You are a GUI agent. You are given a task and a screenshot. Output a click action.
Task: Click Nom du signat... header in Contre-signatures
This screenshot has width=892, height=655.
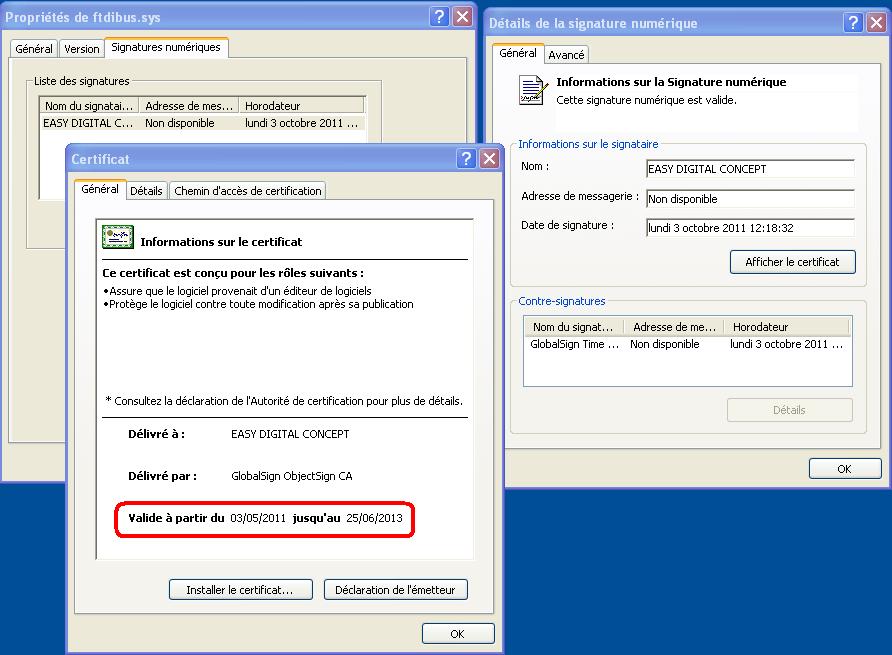tap(573, 327)
